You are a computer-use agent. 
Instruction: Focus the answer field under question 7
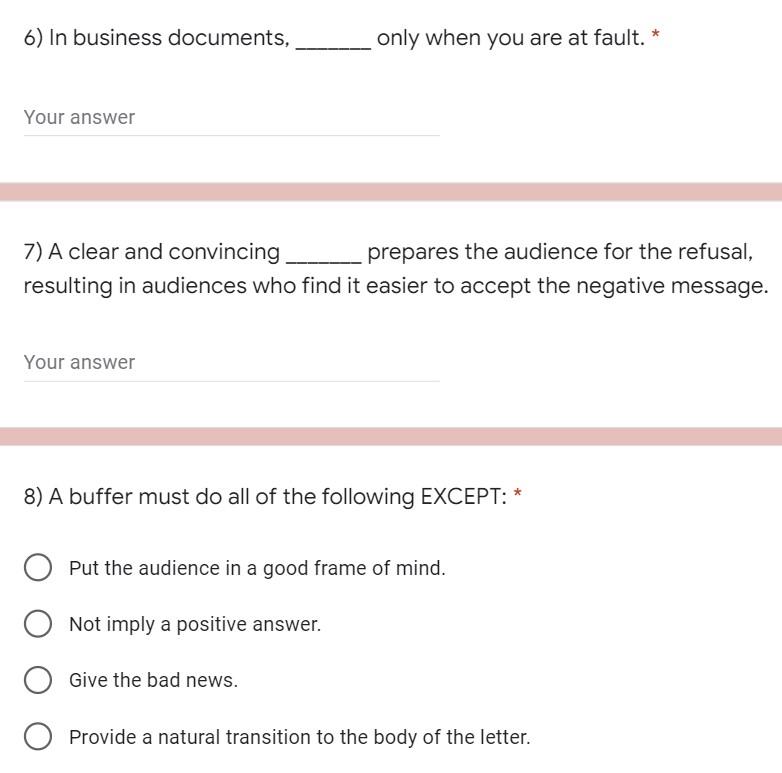click(x=231, y=362)
